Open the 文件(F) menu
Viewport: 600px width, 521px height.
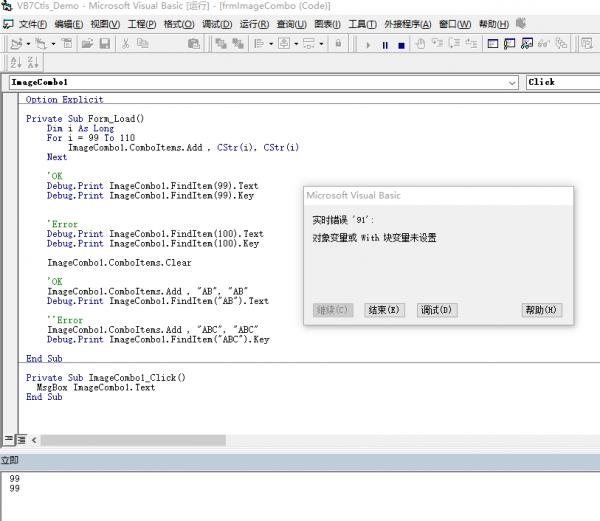[x=33, y=24]
